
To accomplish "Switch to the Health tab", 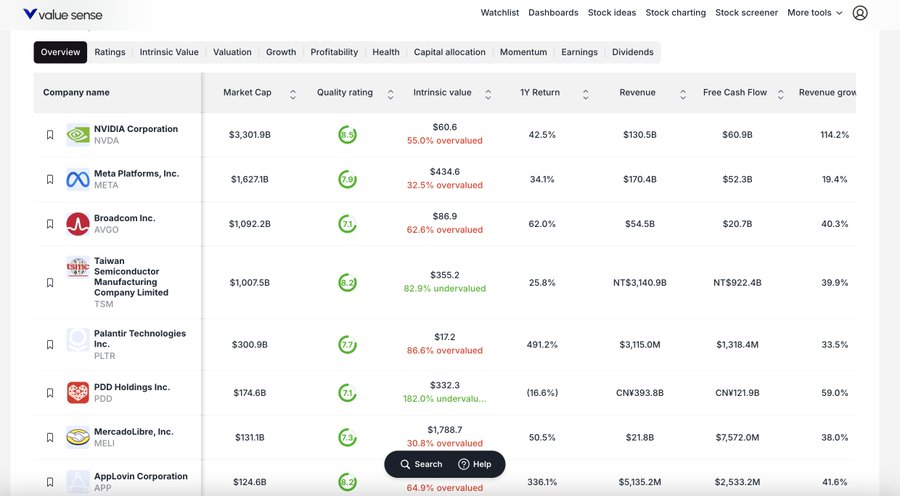I will [x=386, y=52].
